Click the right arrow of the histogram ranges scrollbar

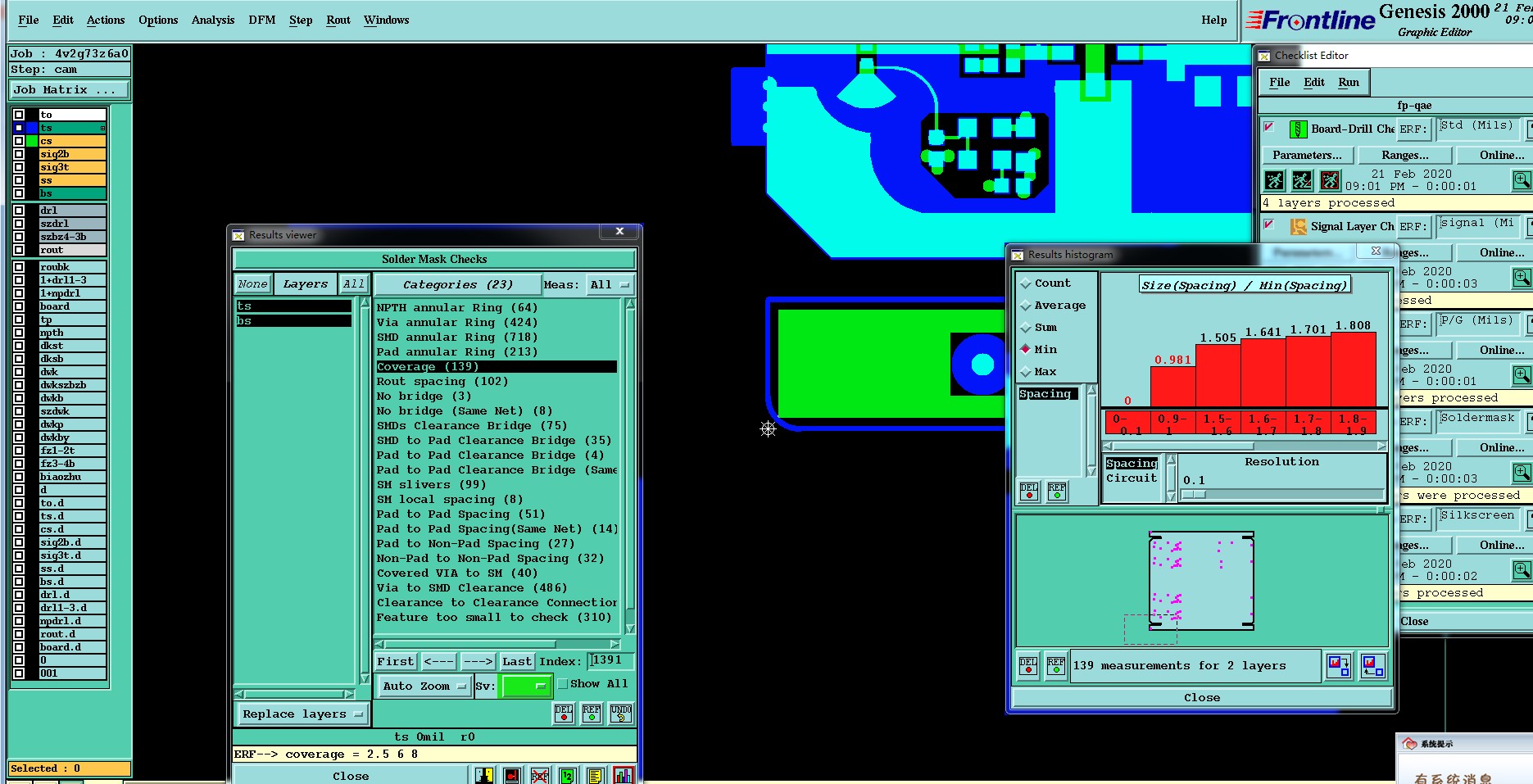(1381, 446)
